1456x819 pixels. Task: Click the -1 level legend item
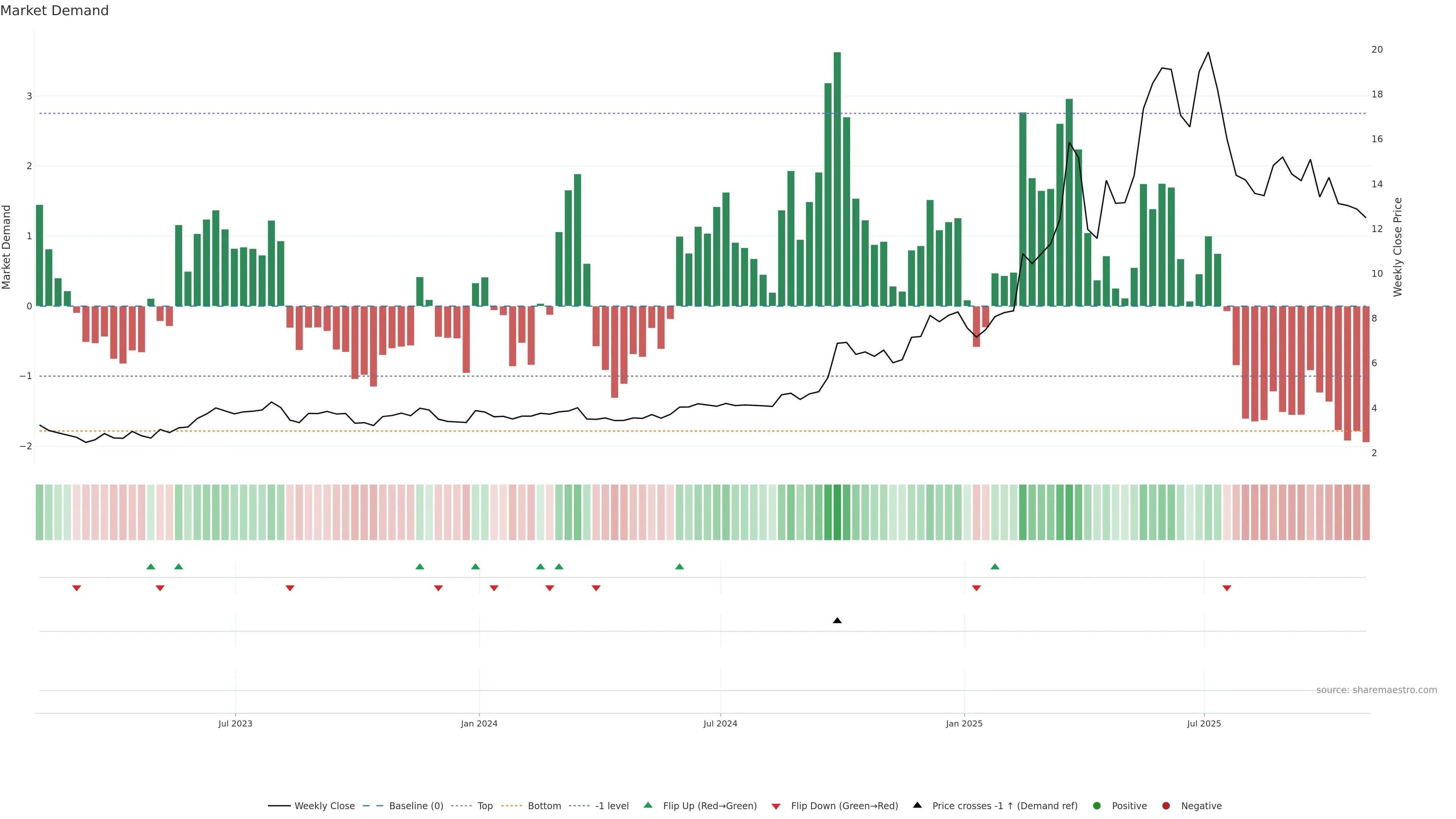click(x=612, y=805)
